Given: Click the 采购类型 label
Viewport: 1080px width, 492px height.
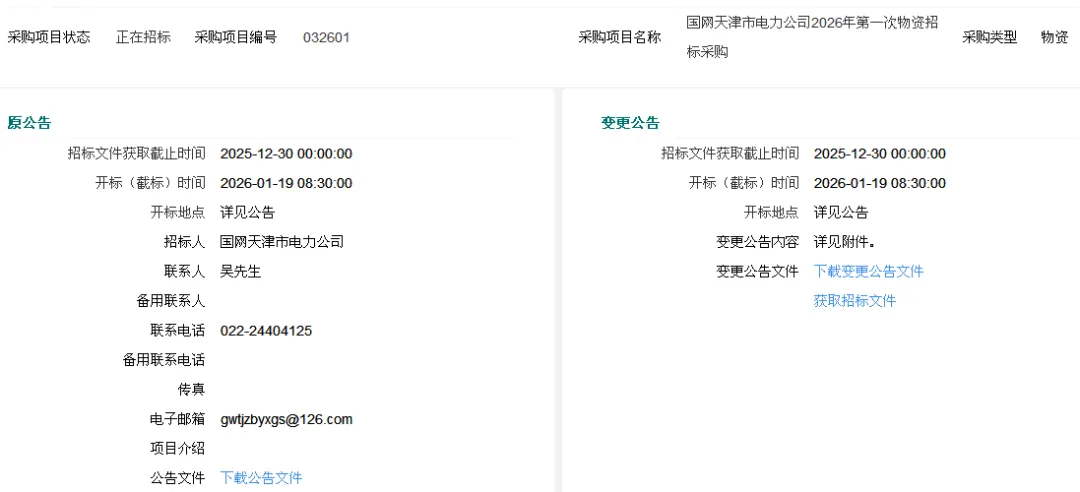Looking at the screenshot, I should click(x=989, y=37).
